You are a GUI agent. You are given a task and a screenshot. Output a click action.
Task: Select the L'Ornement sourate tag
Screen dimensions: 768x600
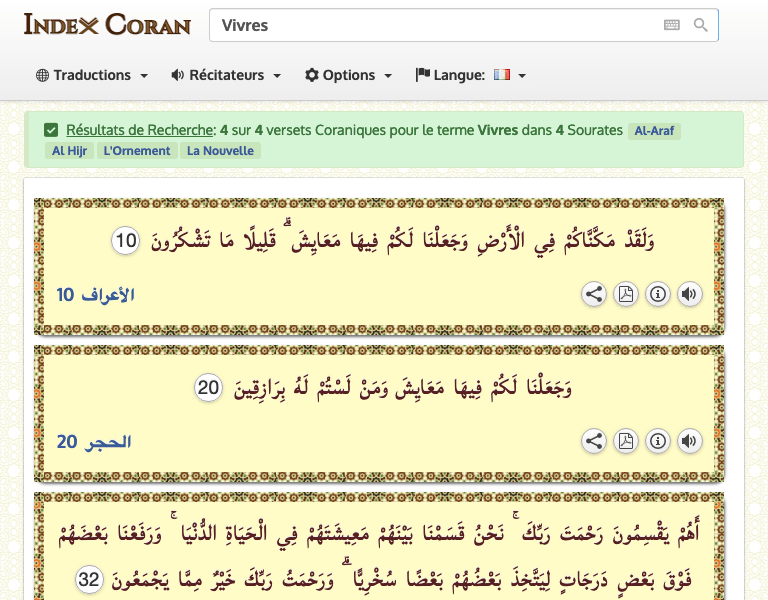pyautogui.click(x=138, y=151)
